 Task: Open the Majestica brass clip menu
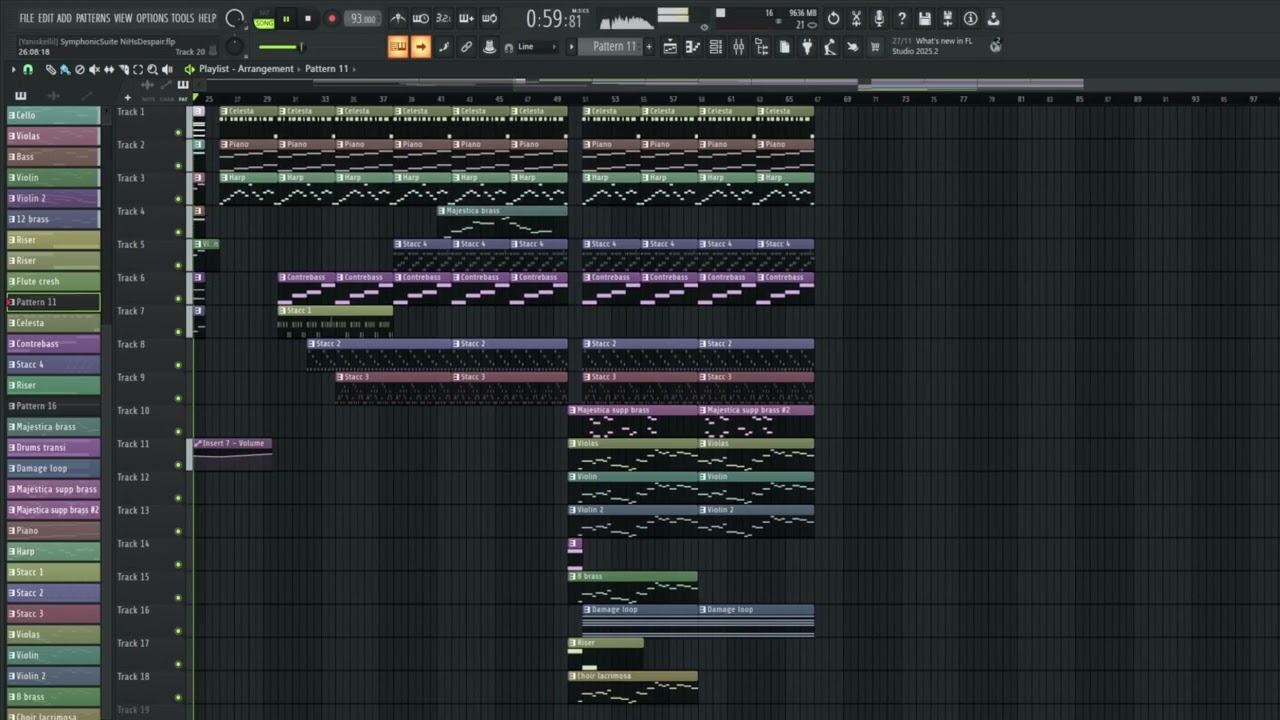click(x=442, y=211)
